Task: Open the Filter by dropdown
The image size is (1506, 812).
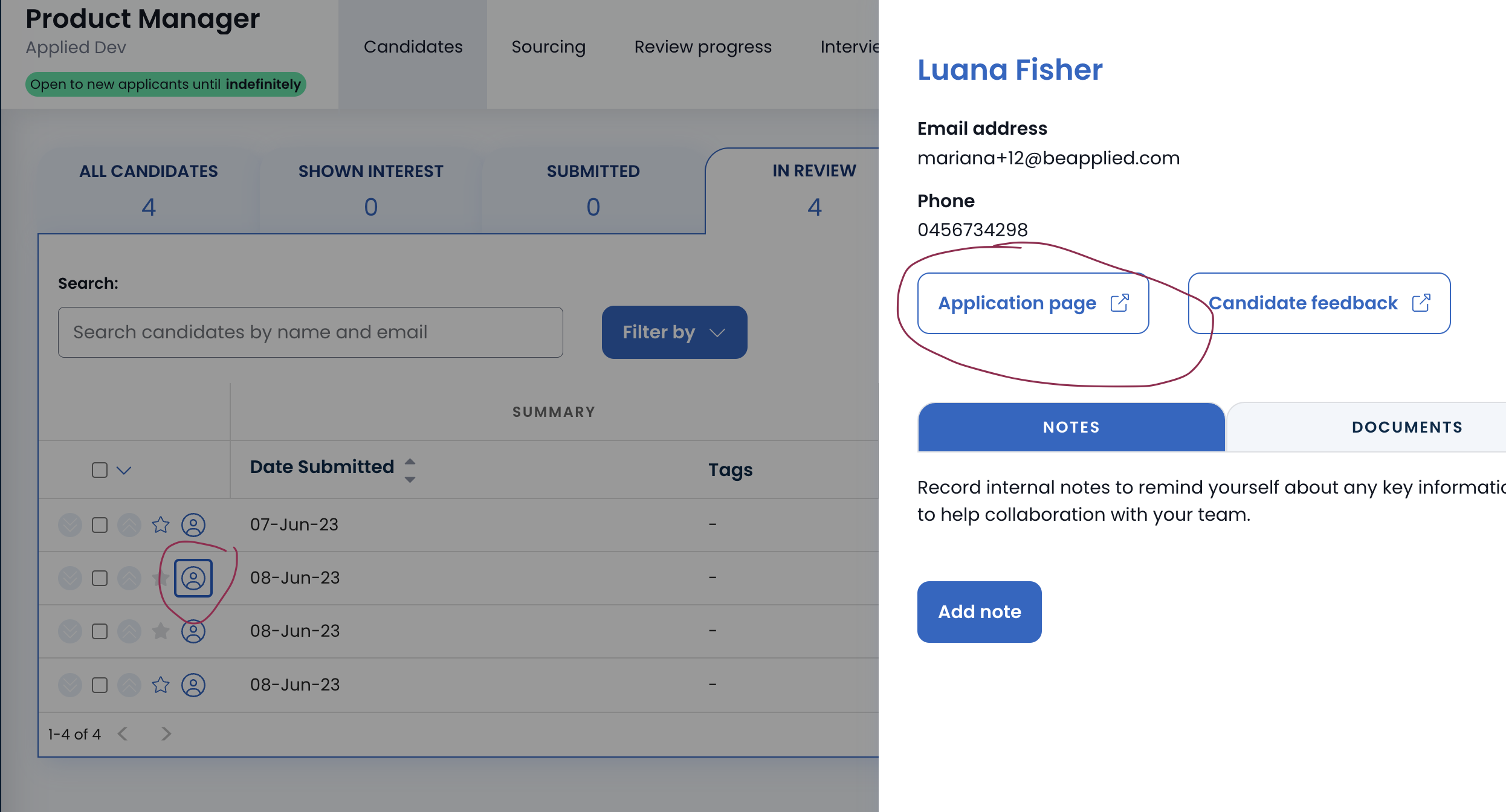Action: pos(674,332)
